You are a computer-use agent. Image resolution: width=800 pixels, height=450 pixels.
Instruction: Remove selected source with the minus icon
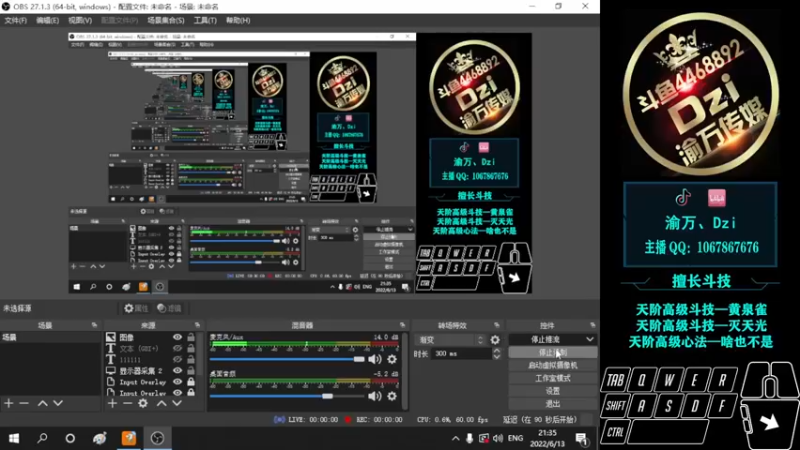pos(128,404)
